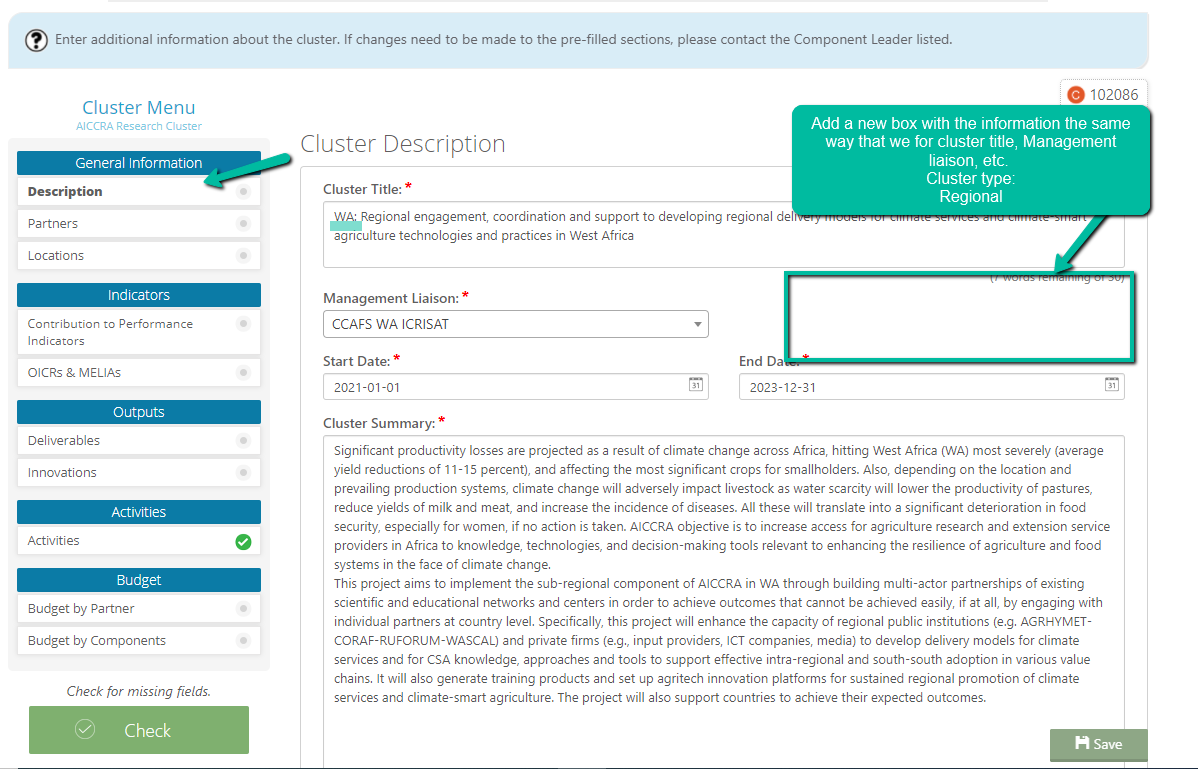Click the Cluster Description heading

[403, 144]
